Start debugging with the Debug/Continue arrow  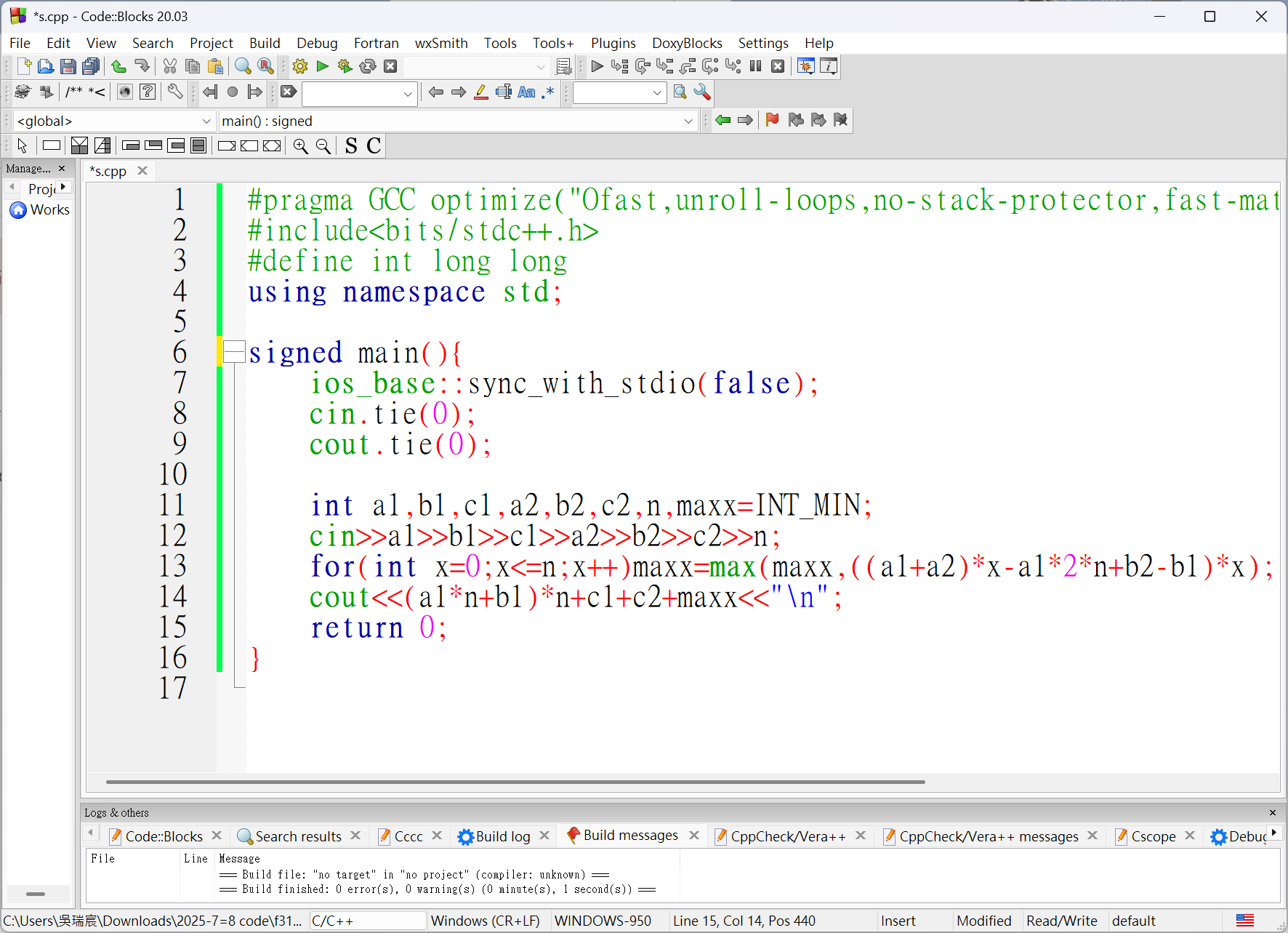tap(597, 67)
